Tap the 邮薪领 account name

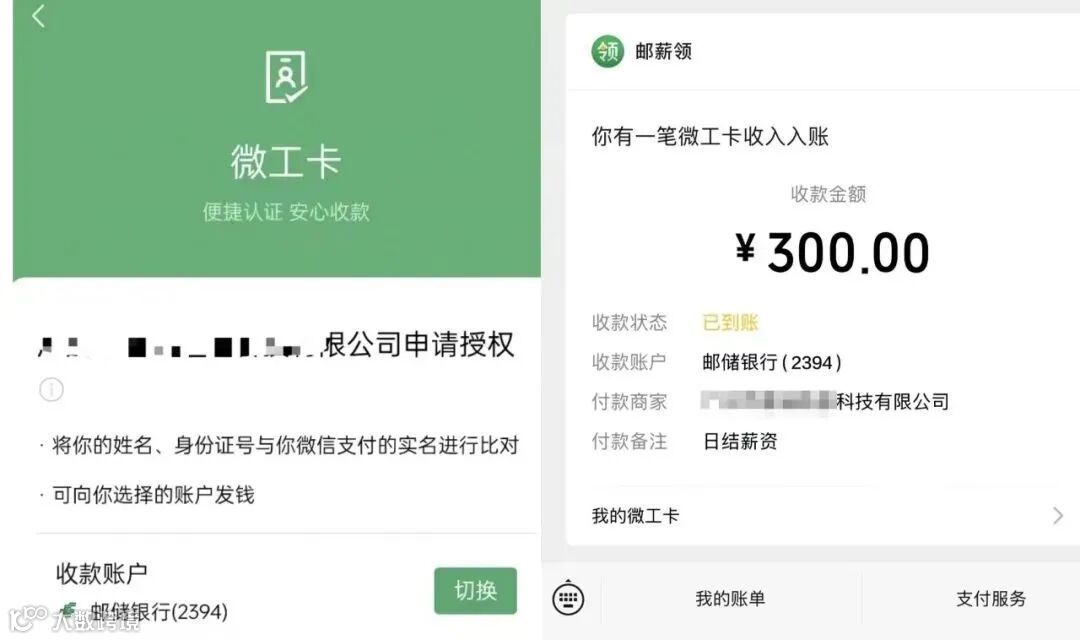point(663,52)
